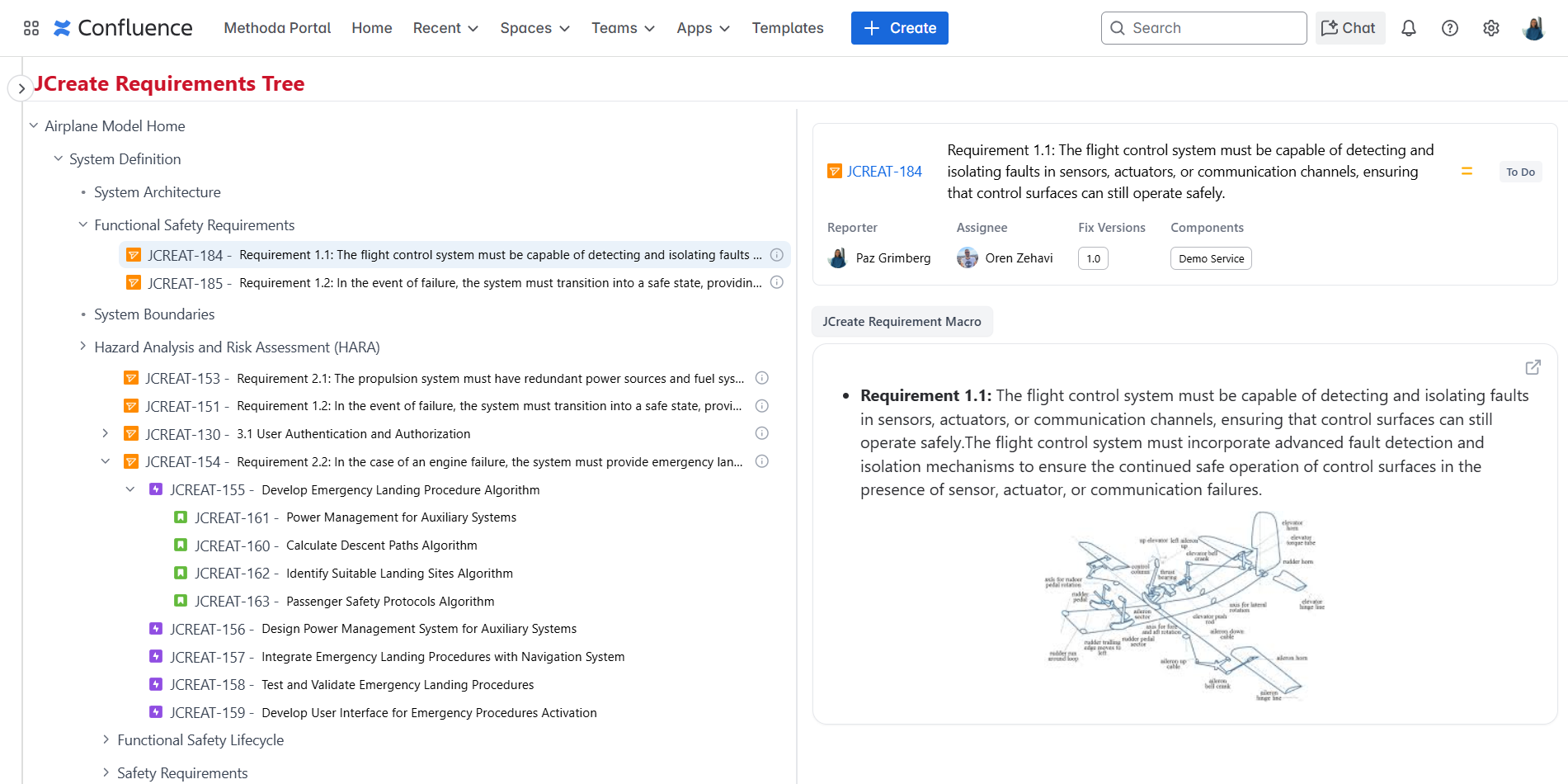Go to Methoda Portal

pos(277,28)
